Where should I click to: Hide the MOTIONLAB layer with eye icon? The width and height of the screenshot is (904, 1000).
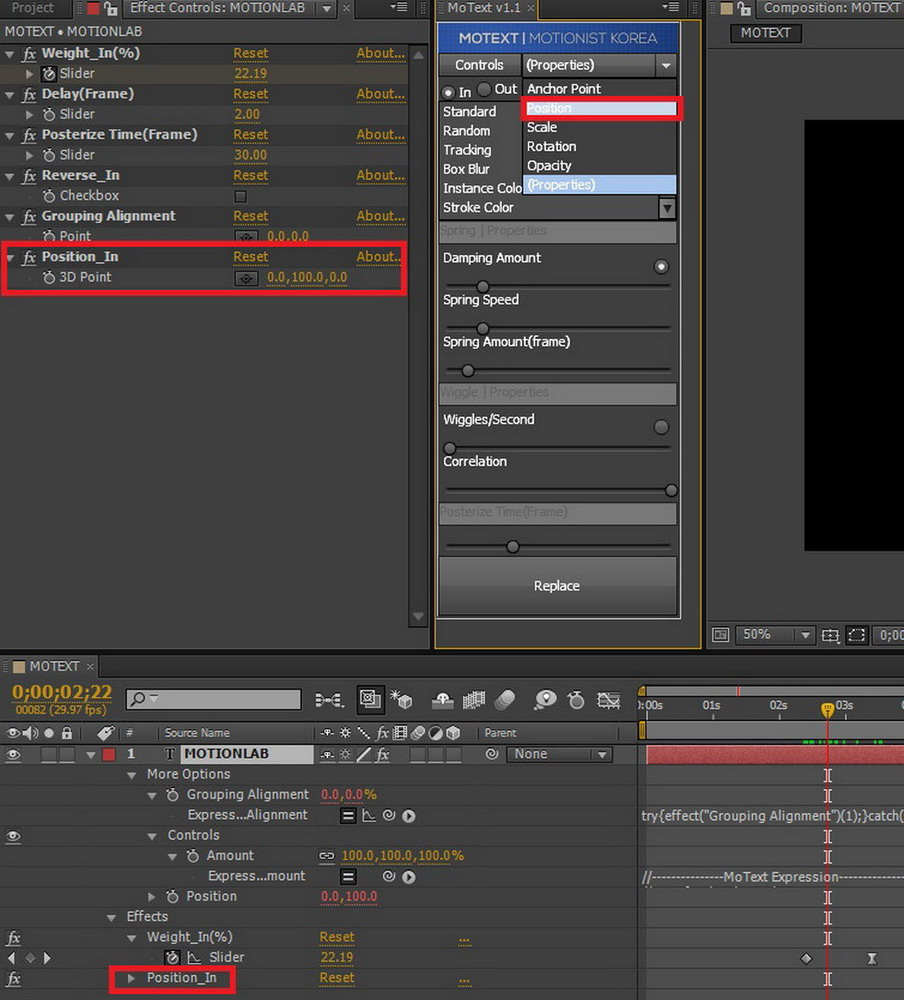tap(13, 754)
